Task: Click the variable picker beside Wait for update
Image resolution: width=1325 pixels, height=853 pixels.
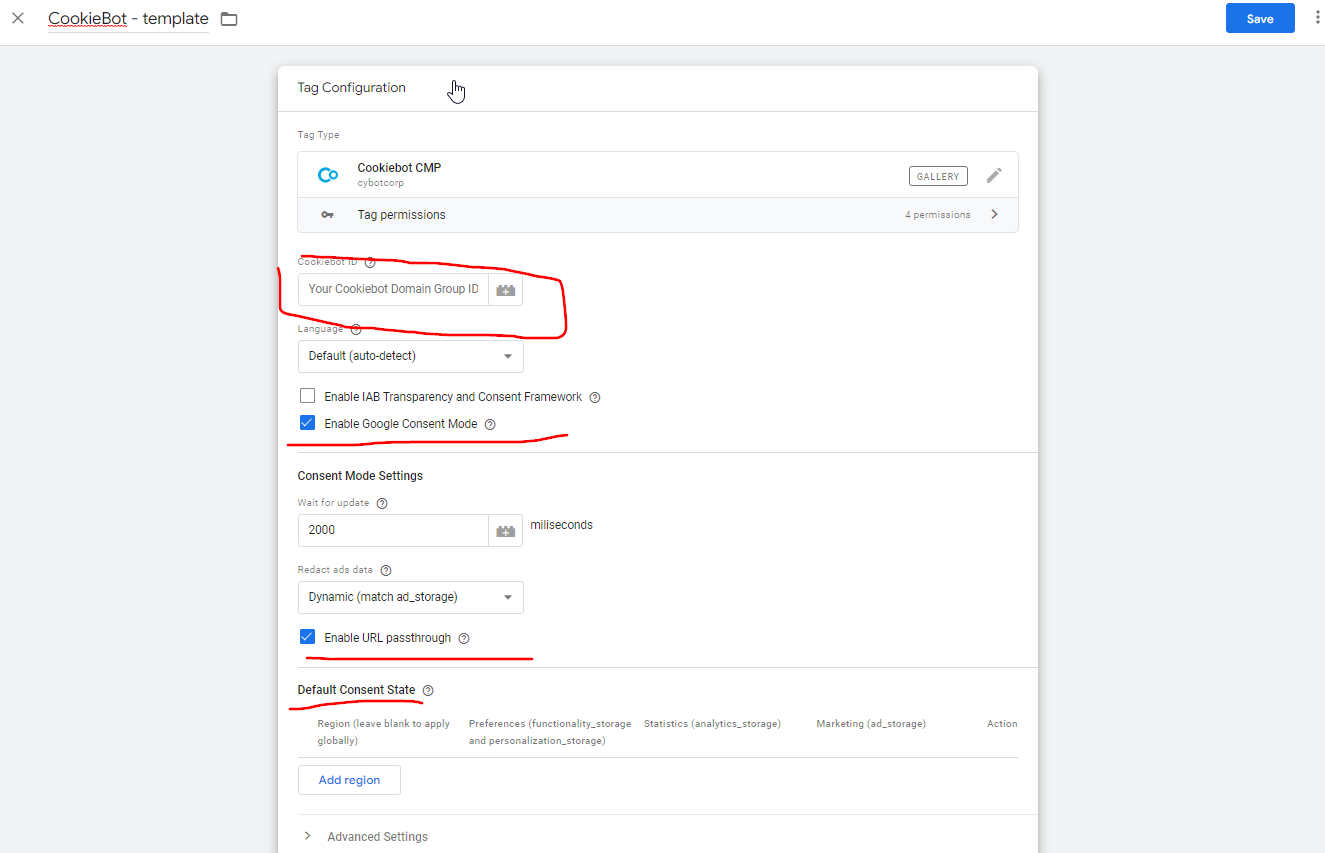Action: [x=506, y=531]
